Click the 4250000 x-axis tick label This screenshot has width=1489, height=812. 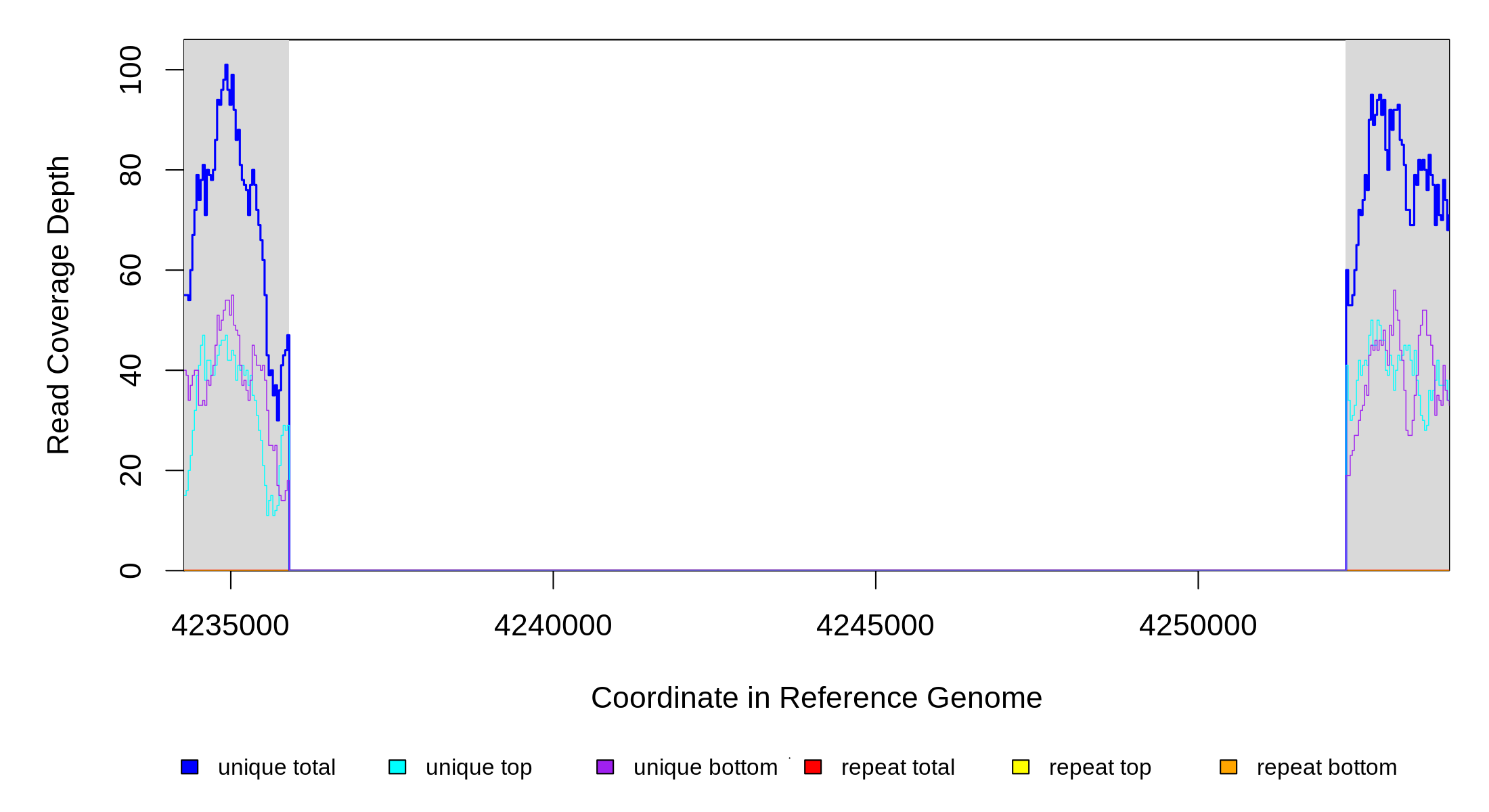click(1198, 625)
